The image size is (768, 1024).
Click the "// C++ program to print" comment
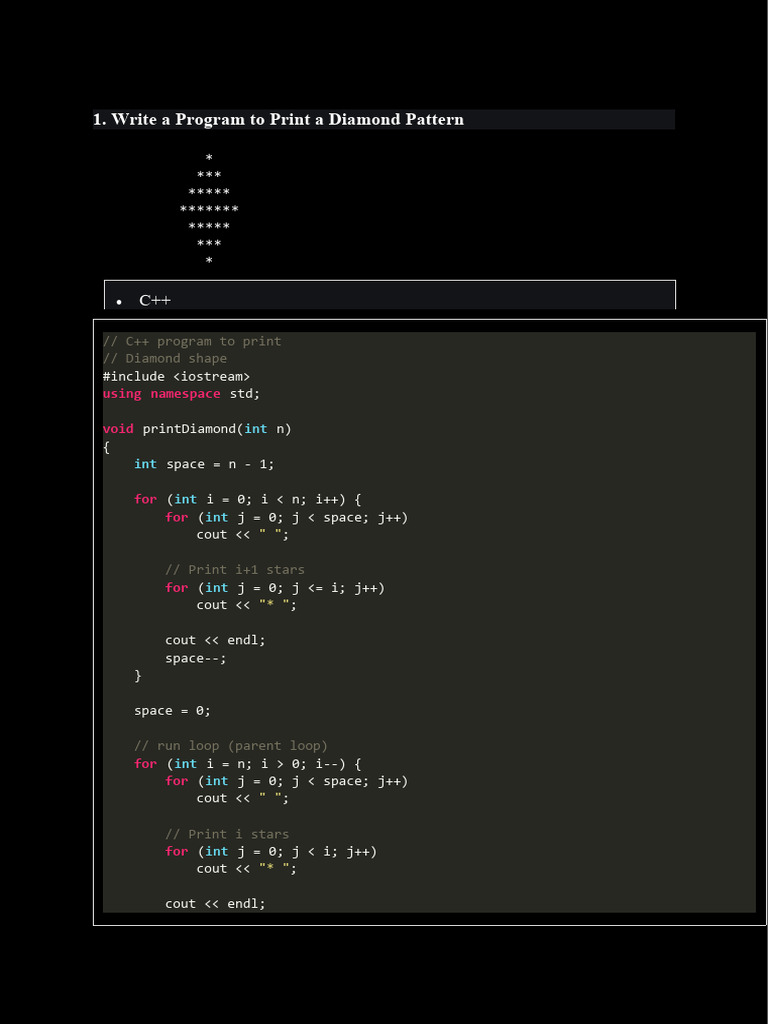[x=192, y=341]
